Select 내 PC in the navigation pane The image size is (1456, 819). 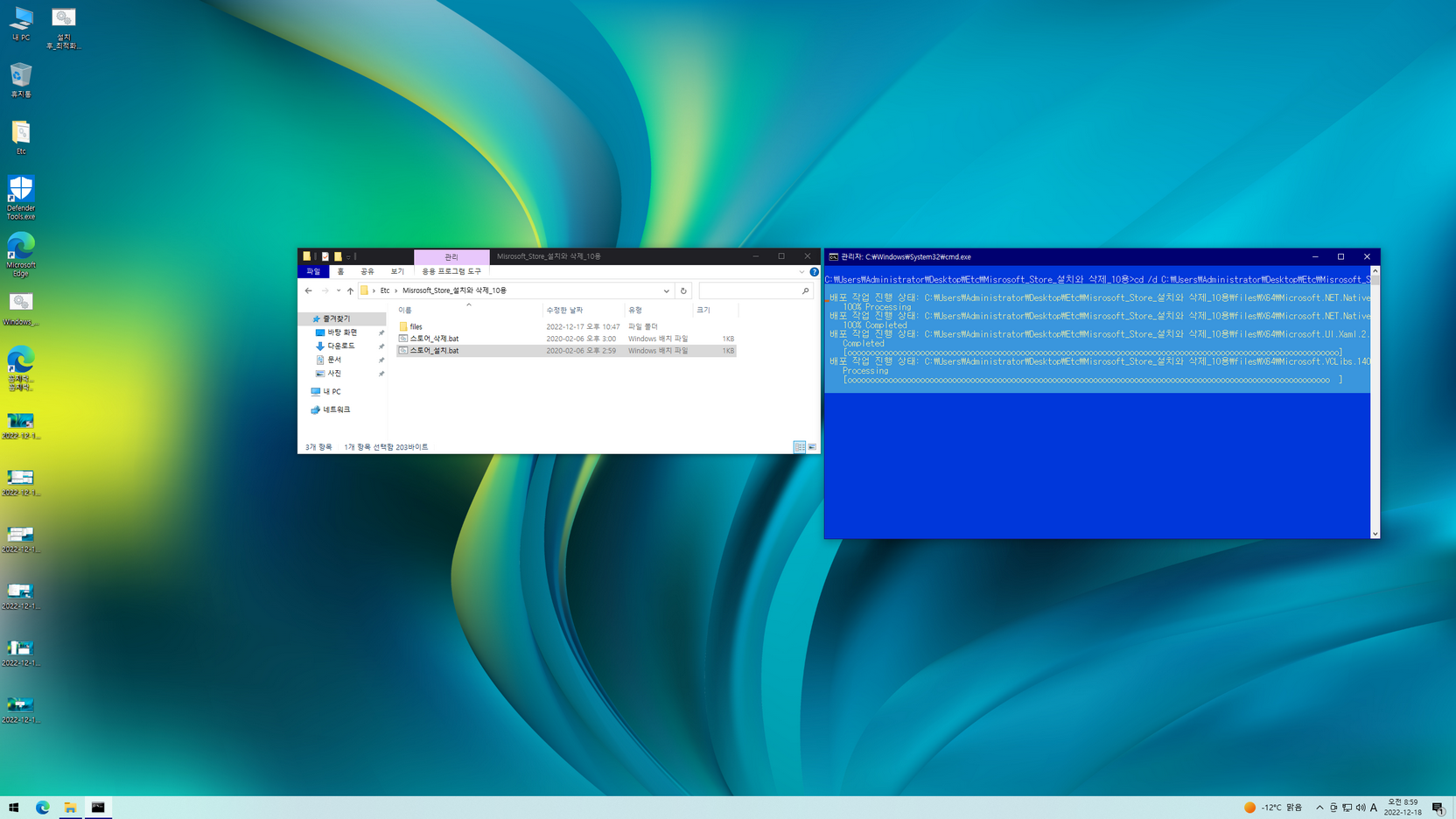tap(332, 392)
